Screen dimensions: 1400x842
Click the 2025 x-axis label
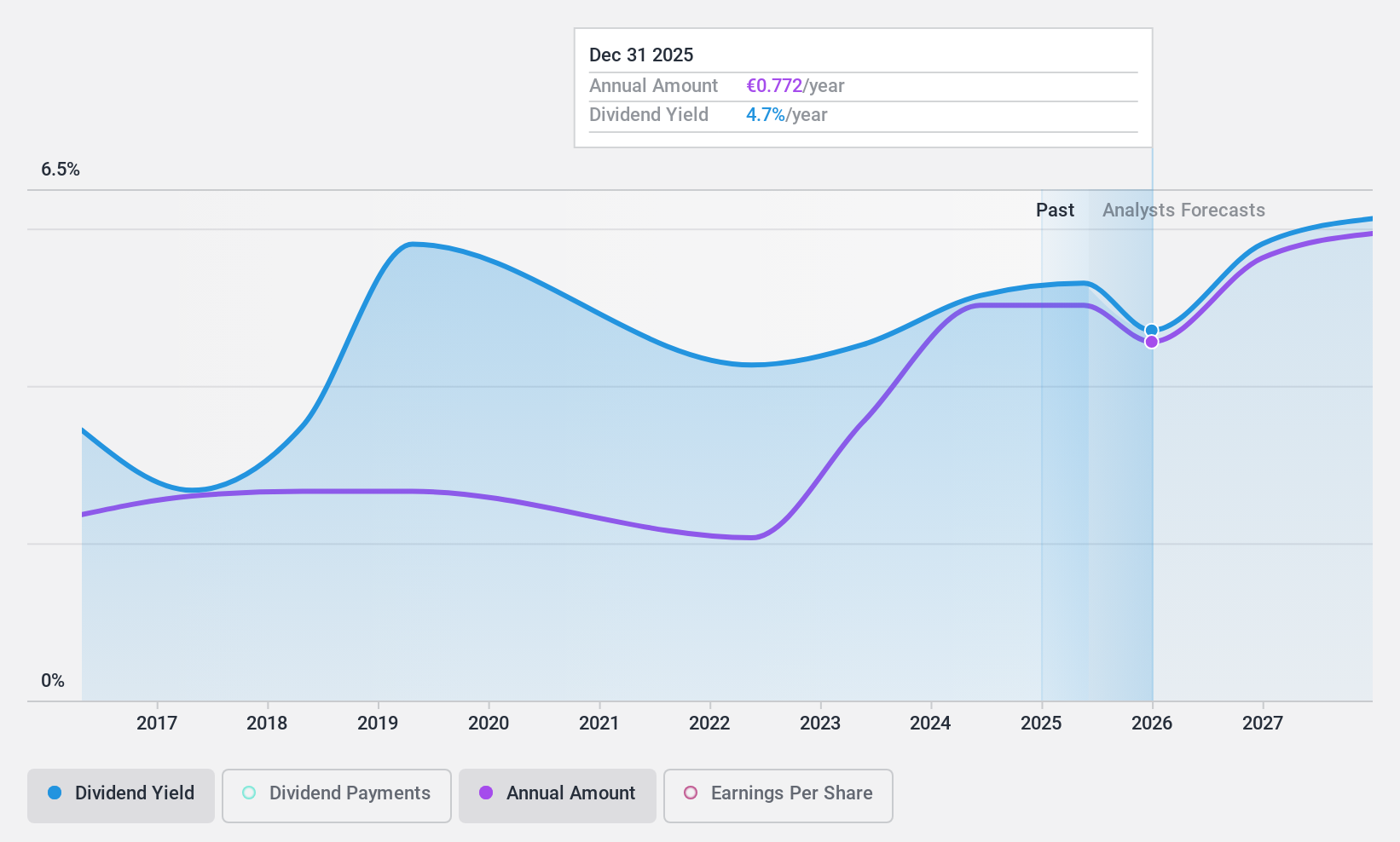tap(1041, 724)
